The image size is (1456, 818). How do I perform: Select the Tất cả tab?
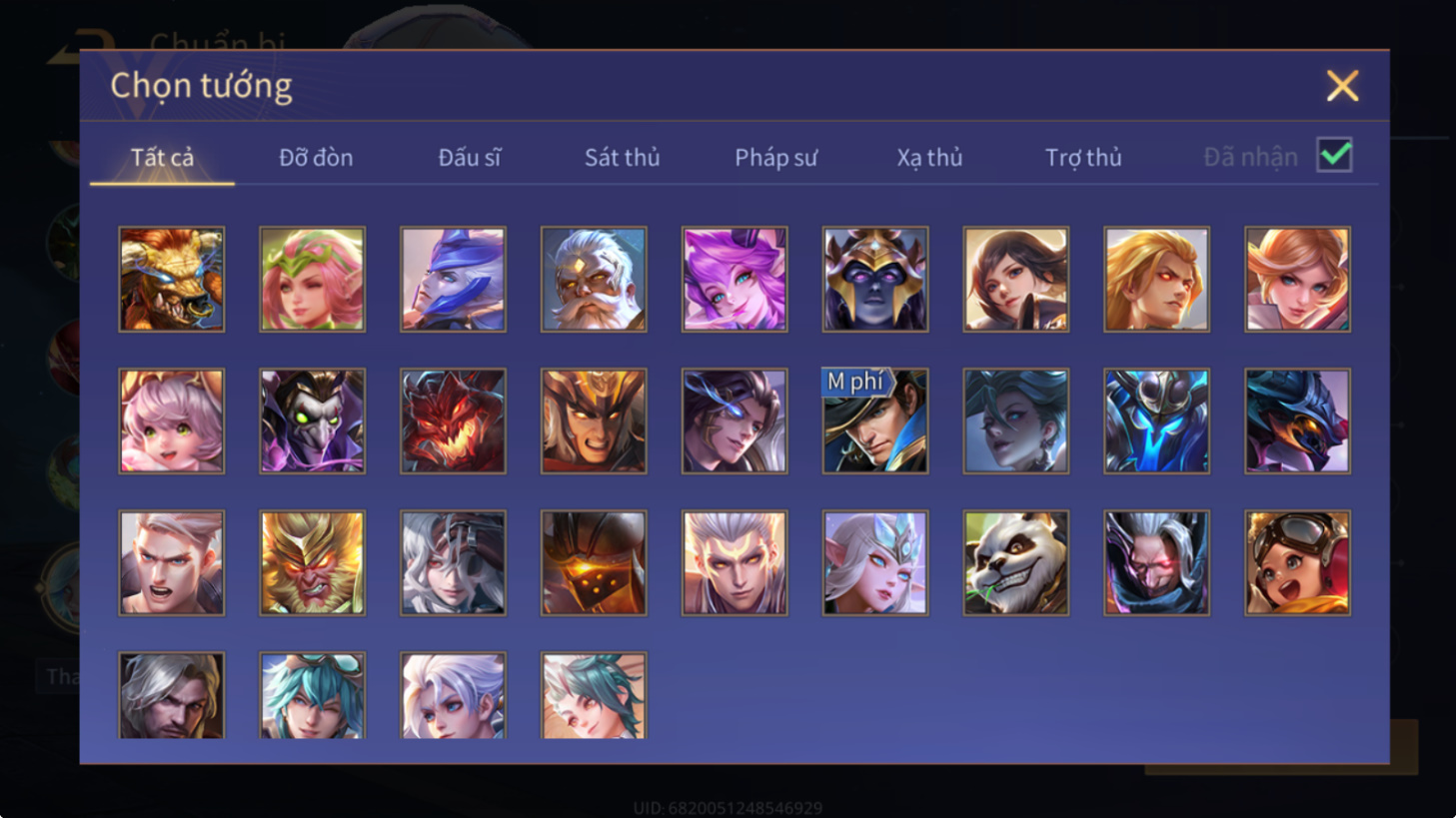[162, 157]
